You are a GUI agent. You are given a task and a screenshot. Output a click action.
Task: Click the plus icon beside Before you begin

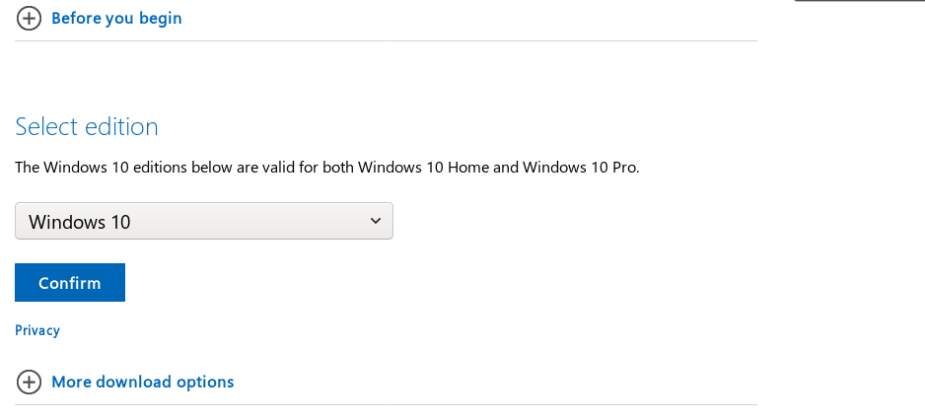pyautogui.click(x=29, y=18)
